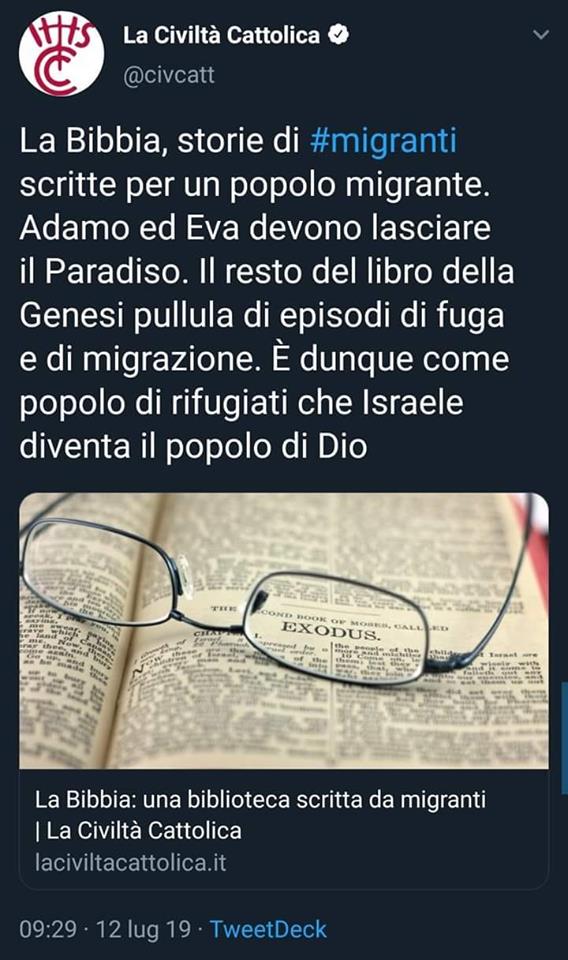Viewport: 568px width, 960px height.
Task: Open La Civiltà Cattolica profile avatar
Action: tap(61, 54)
